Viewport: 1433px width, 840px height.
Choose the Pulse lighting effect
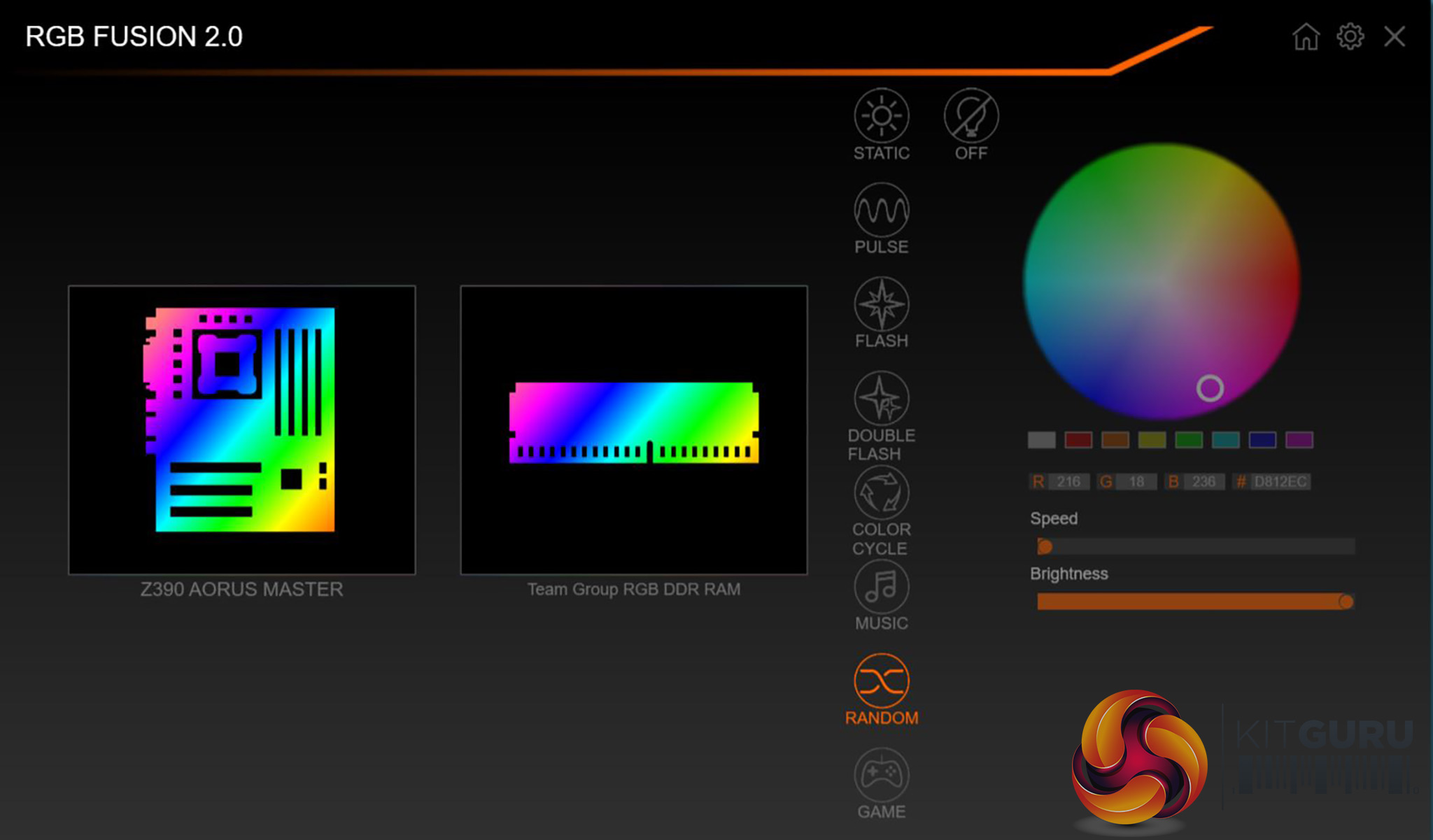tap(881, 211)
